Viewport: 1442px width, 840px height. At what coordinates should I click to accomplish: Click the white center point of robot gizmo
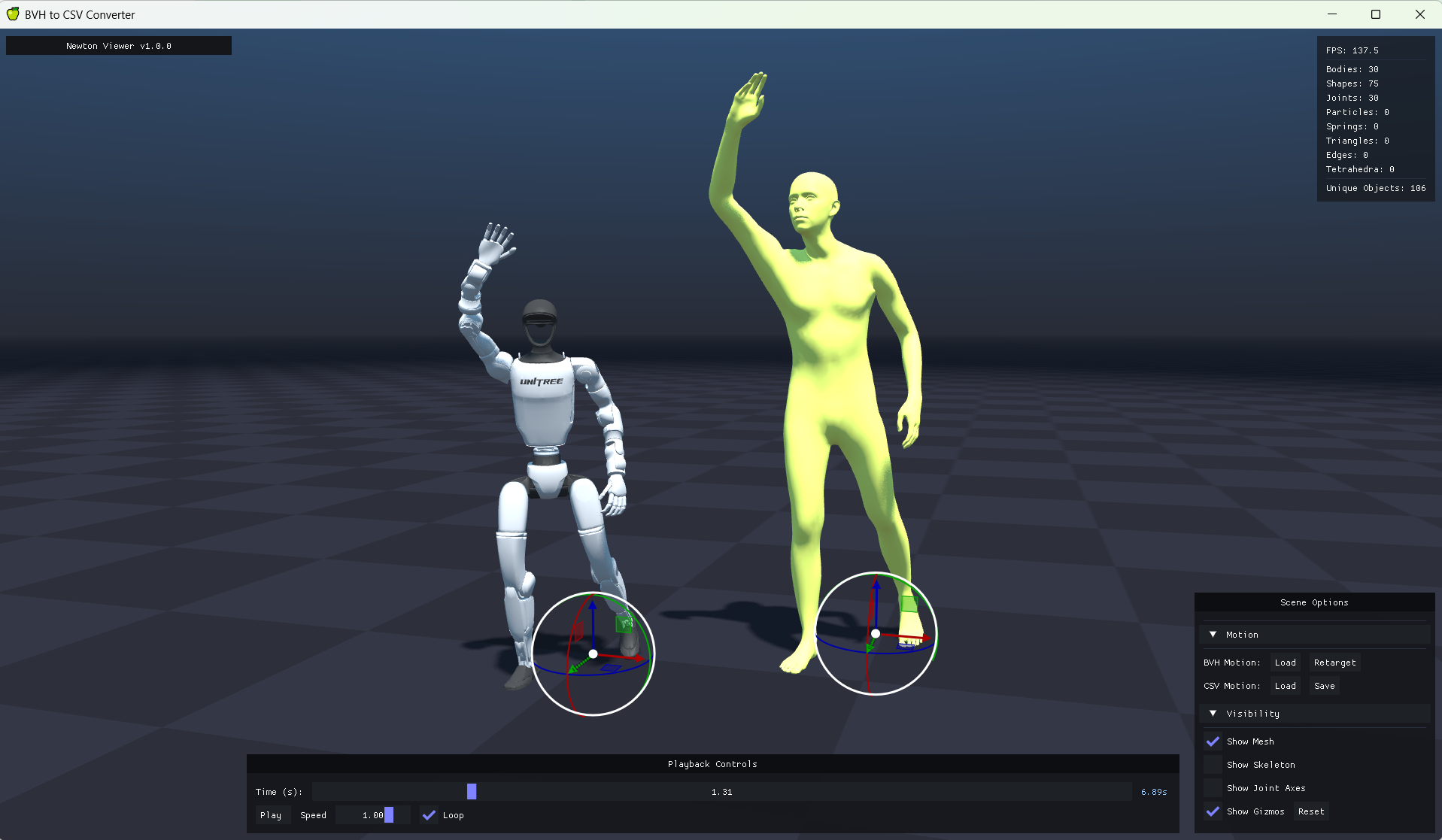coord(593,654)
